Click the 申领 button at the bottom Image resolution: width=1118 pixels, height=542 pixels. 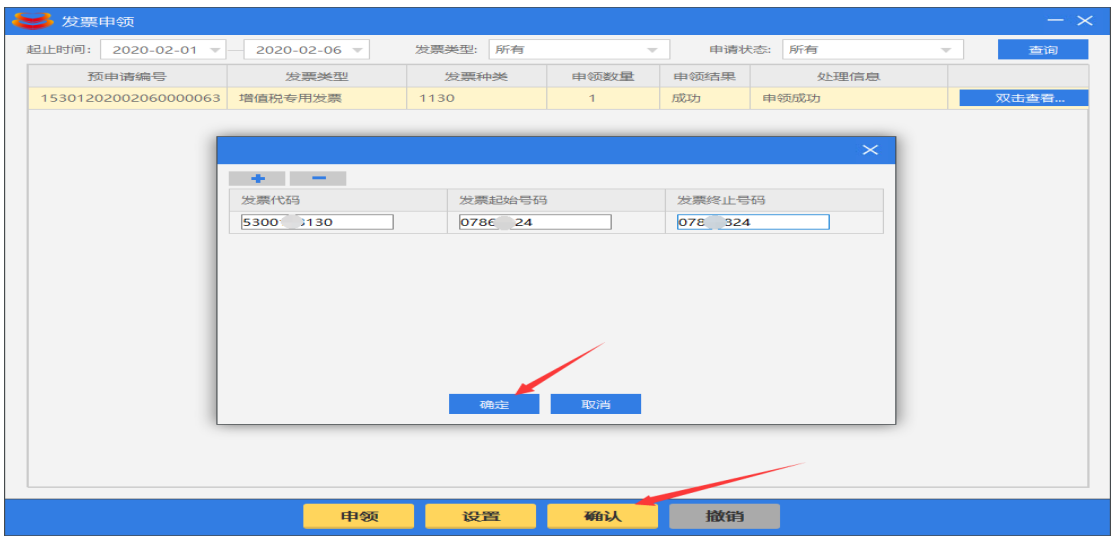359,516
